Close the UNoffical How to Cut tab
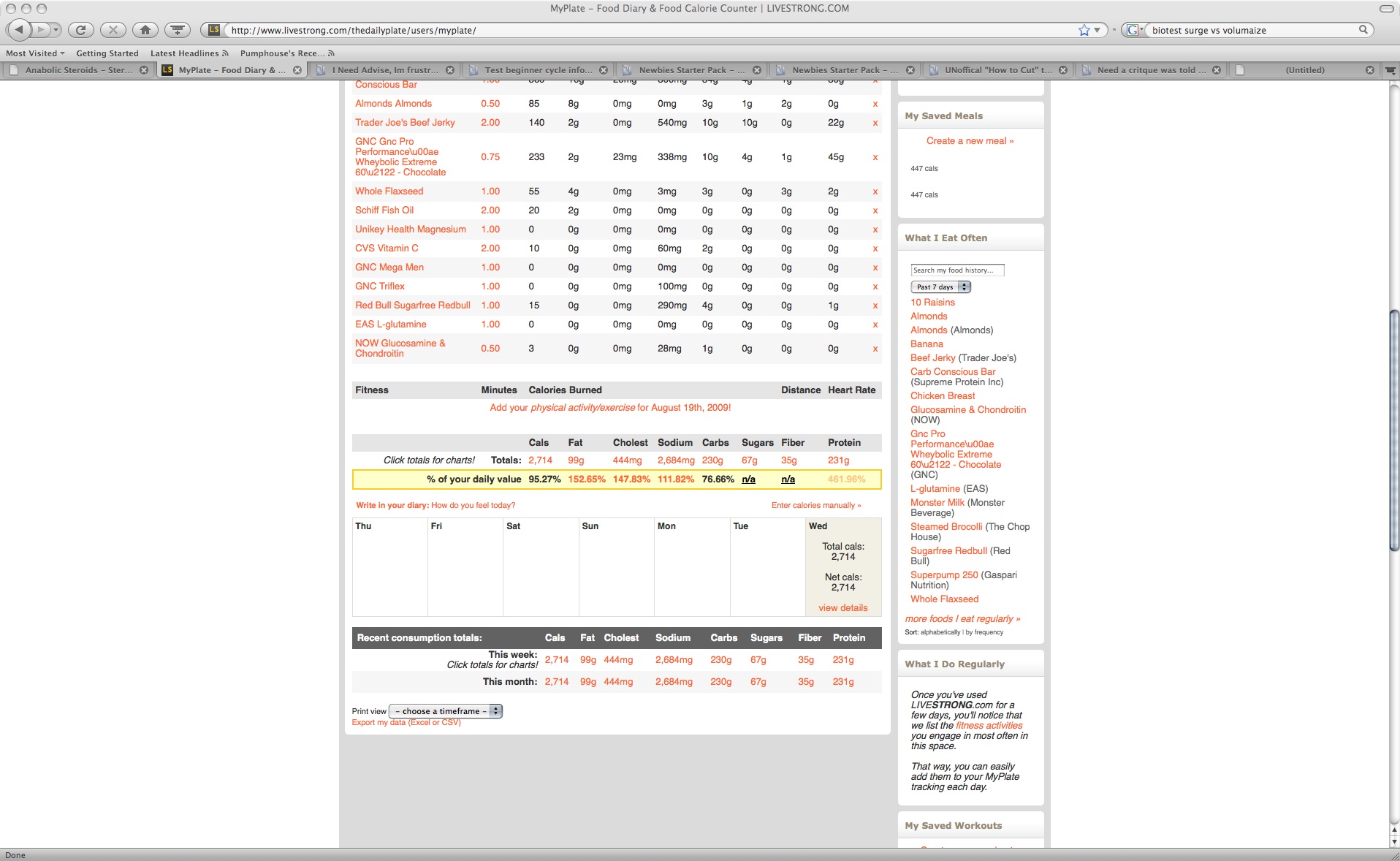Screen dimensions: 1400x861 1063,70
